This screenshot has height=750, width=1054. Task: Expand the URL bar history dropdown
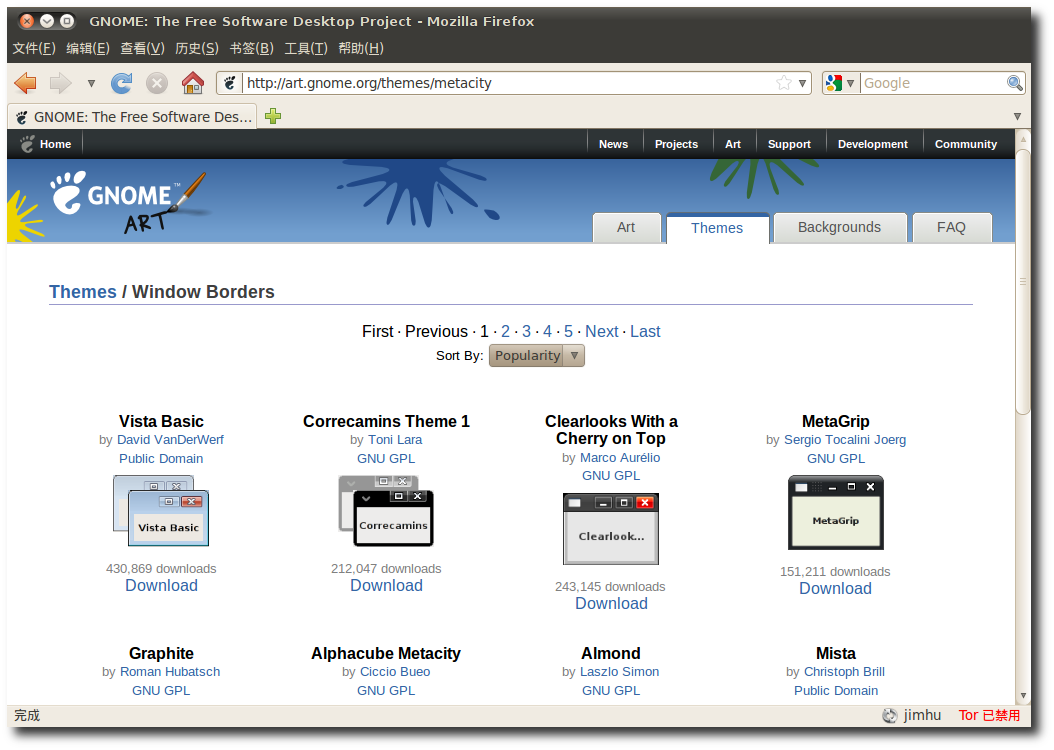click(802, 83)
